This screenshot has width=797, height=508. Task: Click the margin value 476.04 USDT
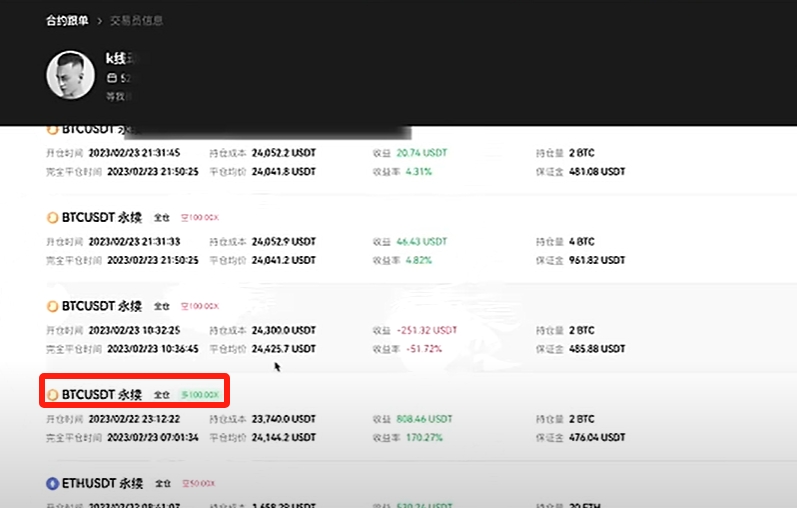[x=597, y=437]
